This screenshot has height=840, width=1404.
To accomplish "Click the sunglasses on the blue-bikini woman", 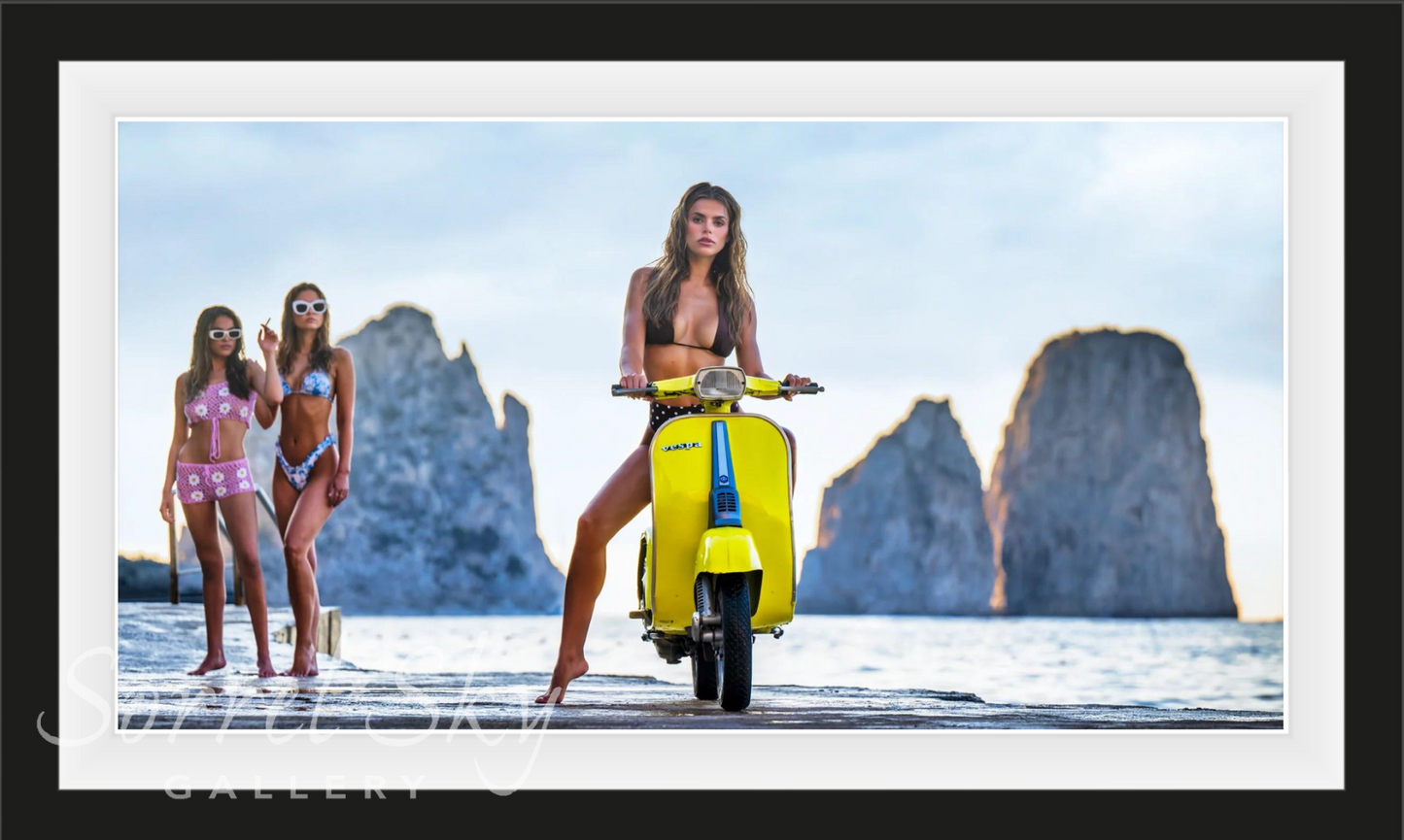I will [x=309, y=307].
